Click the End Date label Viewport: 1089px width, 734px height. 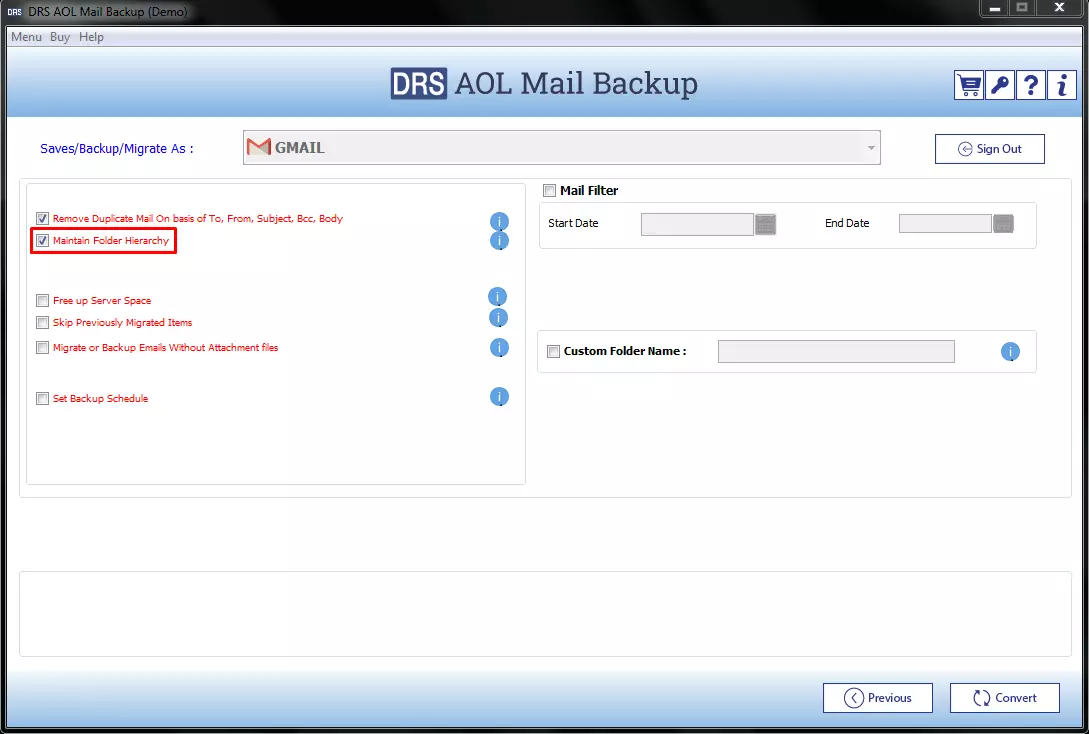pyautogui.click(x=847, y=224)
